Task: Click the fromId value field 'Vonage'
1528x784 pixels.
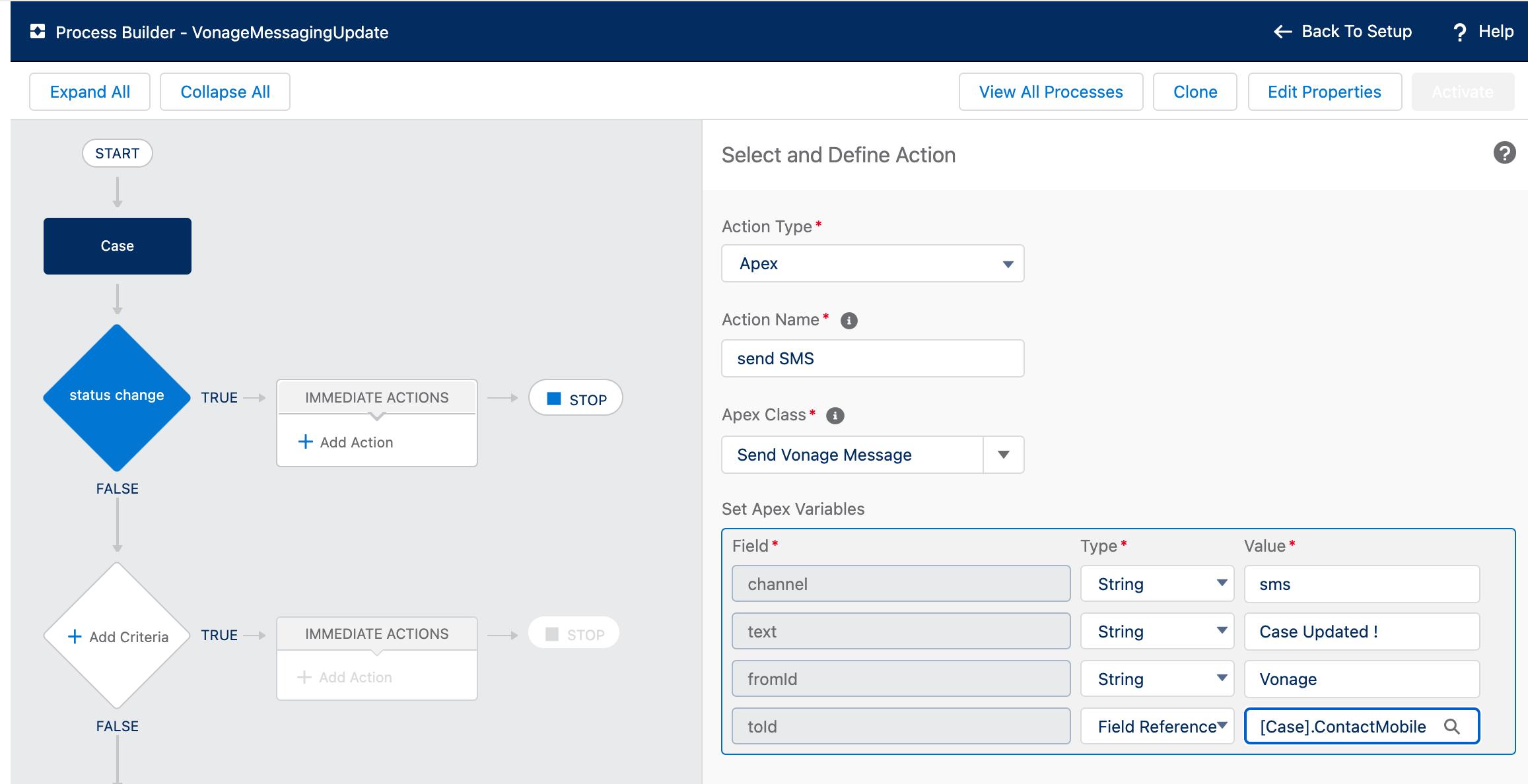Action: 1362,678
